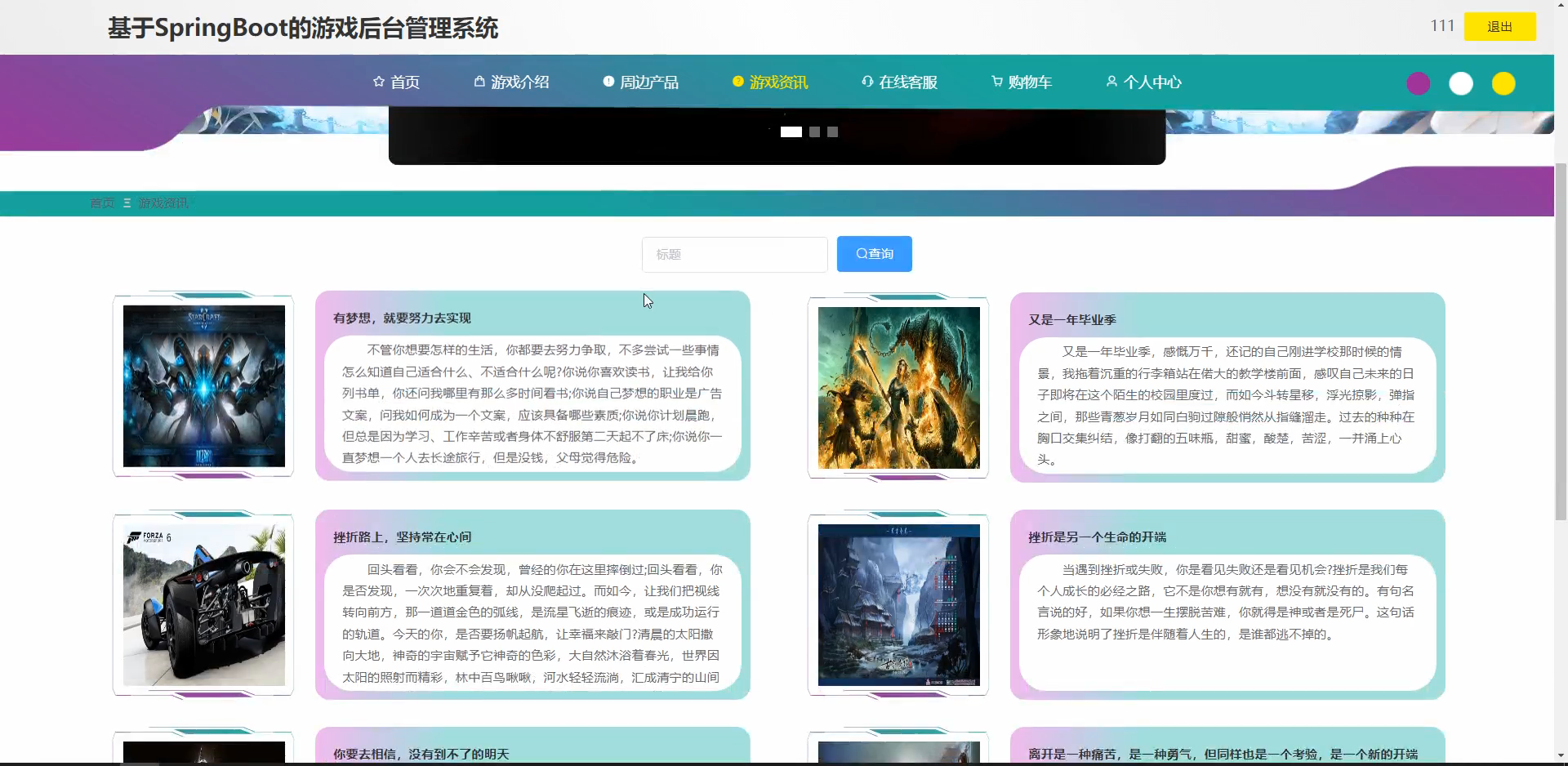Click the yellow icon beside 游戏资讯
The image size is (1568, 766).
coord(738,82)
